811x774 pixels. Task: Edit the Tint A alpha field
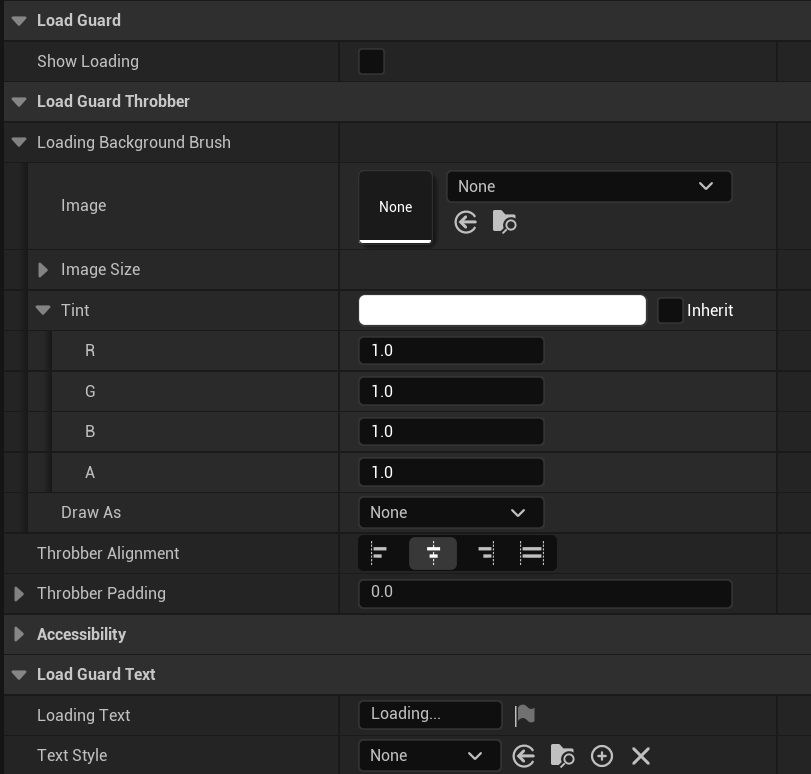pyautogui.click(x=451, y=472)
